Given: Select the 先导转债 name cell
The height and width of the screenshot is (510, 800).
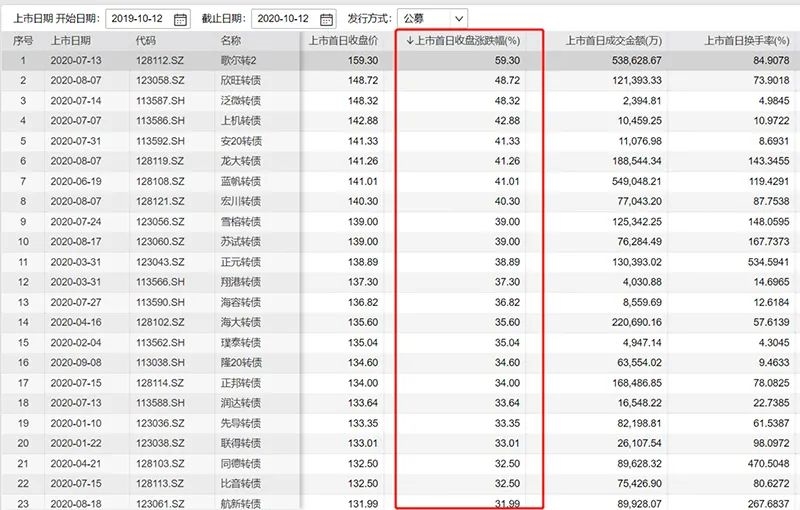Looking at the screenshot, I should click(241, 423).
